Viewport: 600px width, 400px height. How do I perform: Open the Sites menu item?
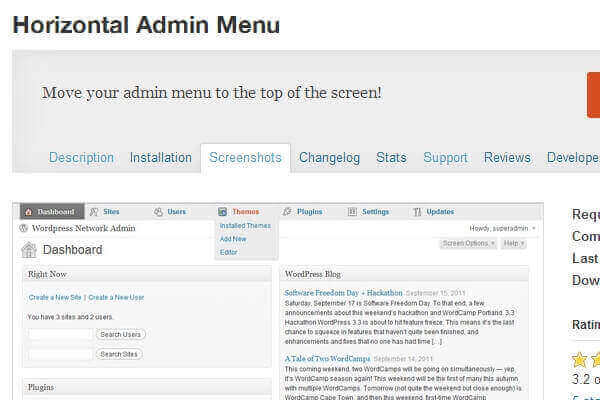click(111, 212)
